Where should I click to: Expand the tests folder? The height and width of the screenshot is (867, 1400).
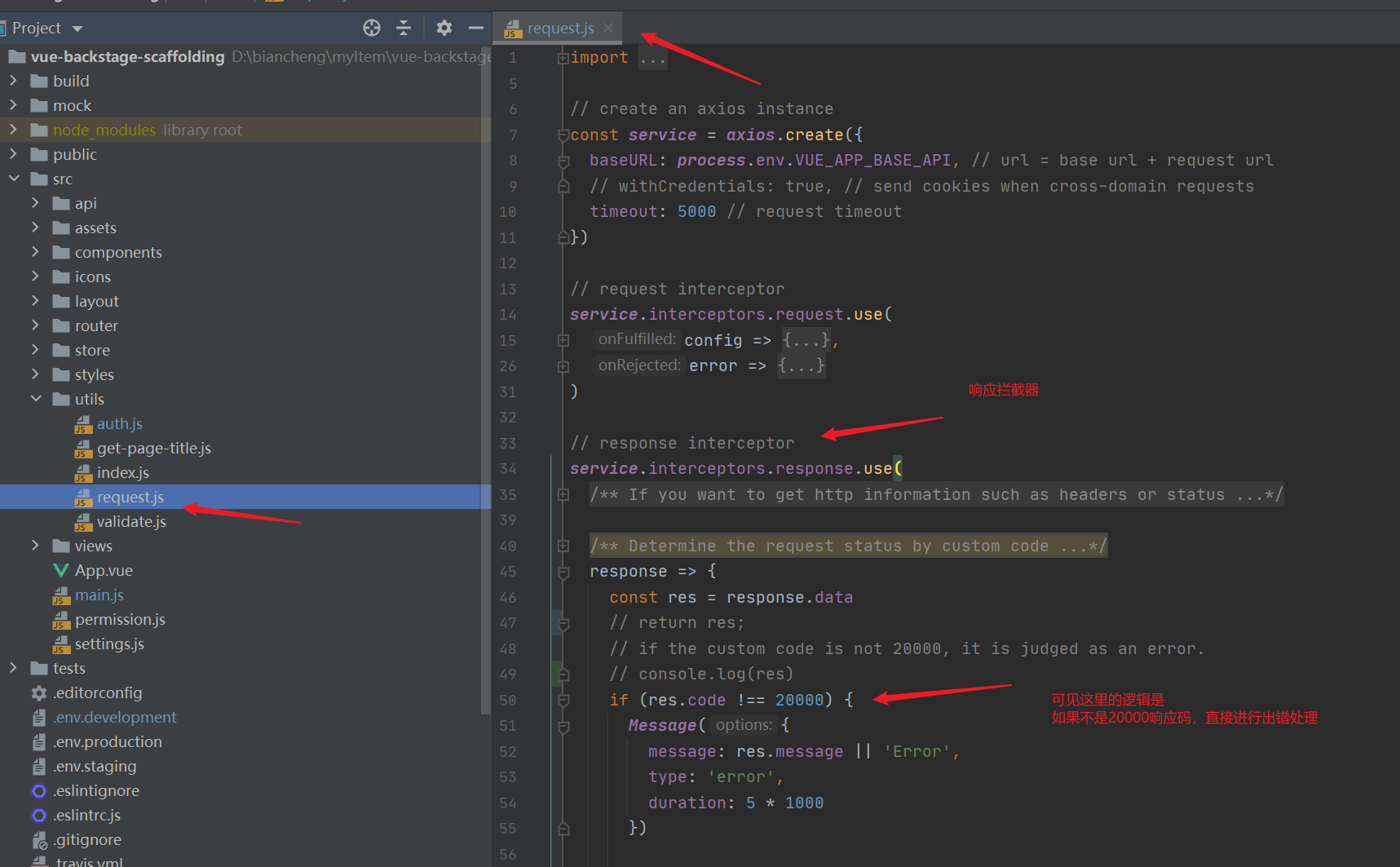click(x=13, y=668)
